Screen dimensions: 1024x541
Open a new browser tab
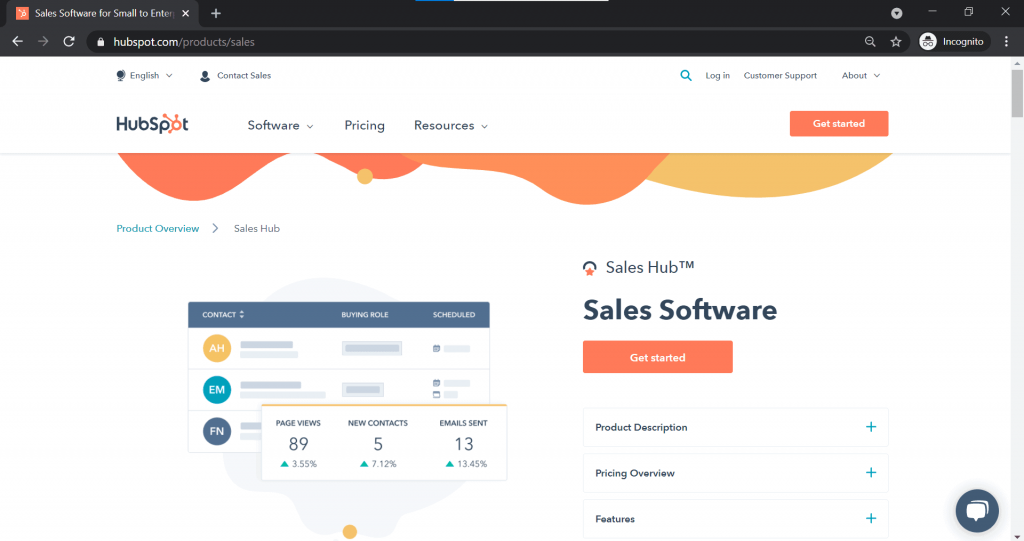pos(216,13)
